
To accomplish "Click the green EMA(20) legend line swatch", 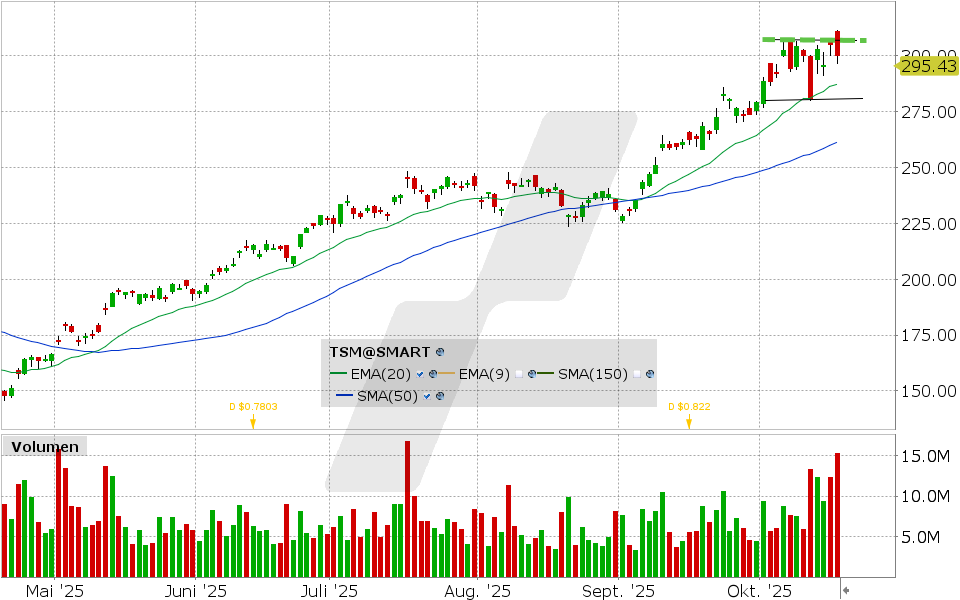I will point(338,374).
